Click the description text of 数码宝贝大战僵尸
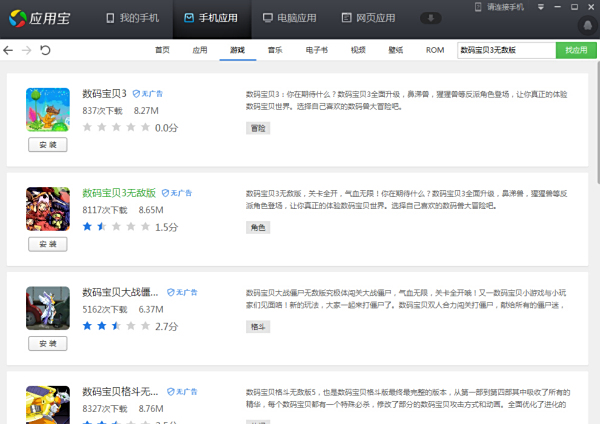This screenshot has height=424, width=600. coord(406,299)
